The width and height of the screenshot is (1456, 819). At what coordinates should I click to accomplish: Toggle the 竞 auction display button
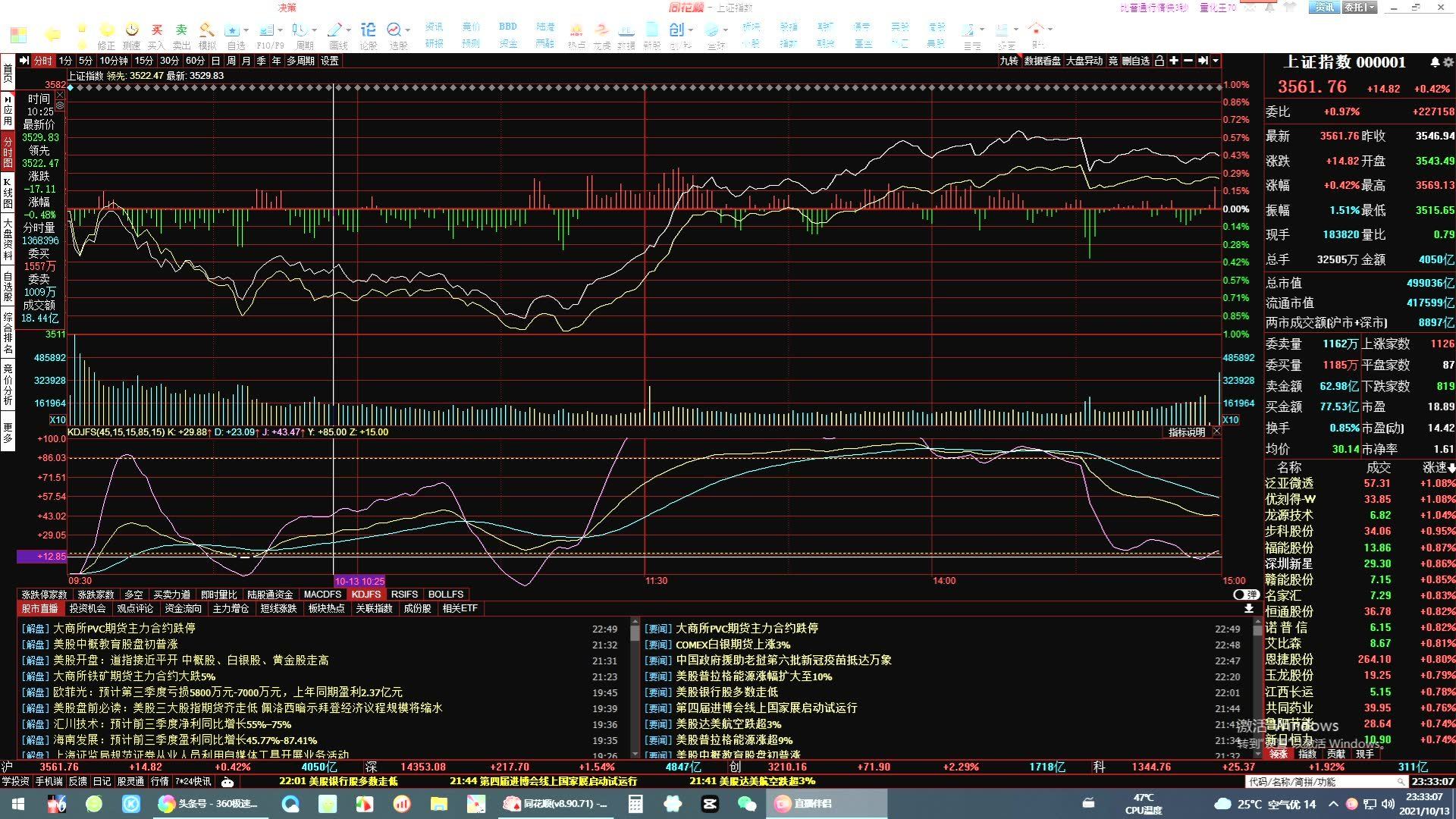click(1112, 61)
